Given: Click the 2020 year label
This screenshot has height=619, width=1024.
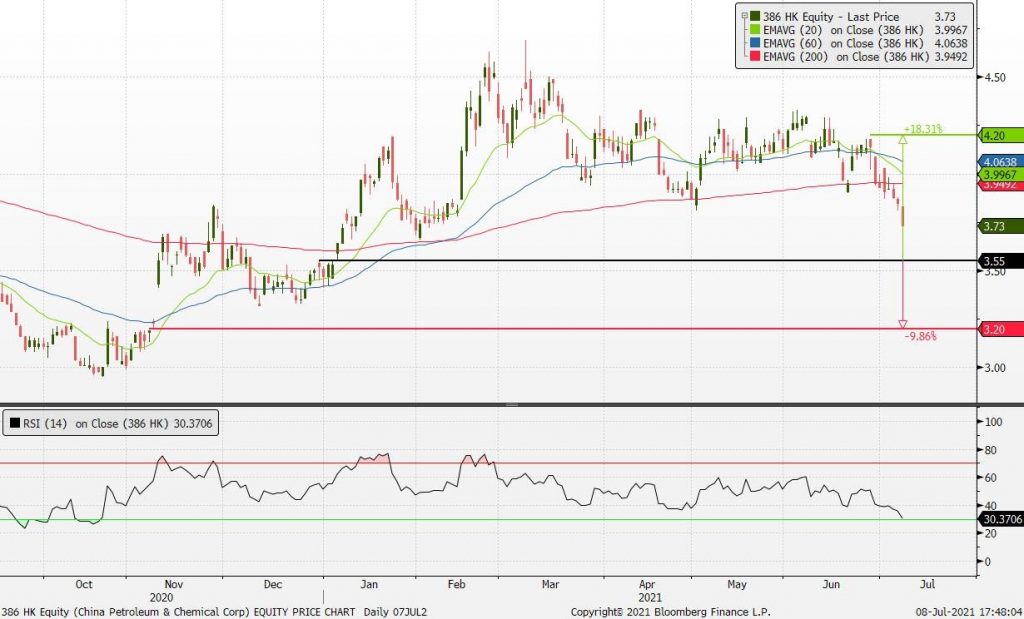Looking at the screenshot, I should tap(162, 597).
